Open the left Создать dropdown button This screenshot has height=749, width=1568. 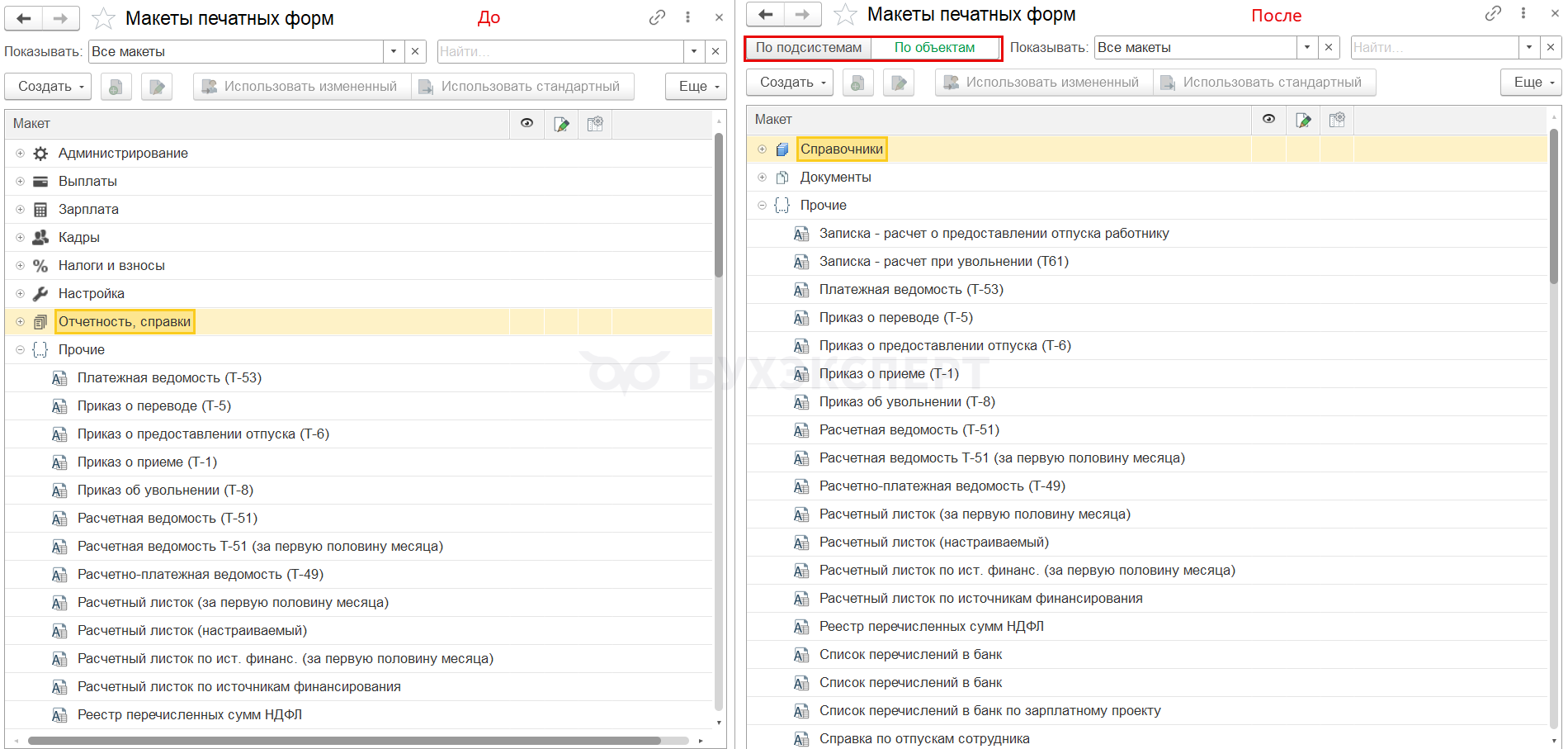coord(49,86)
